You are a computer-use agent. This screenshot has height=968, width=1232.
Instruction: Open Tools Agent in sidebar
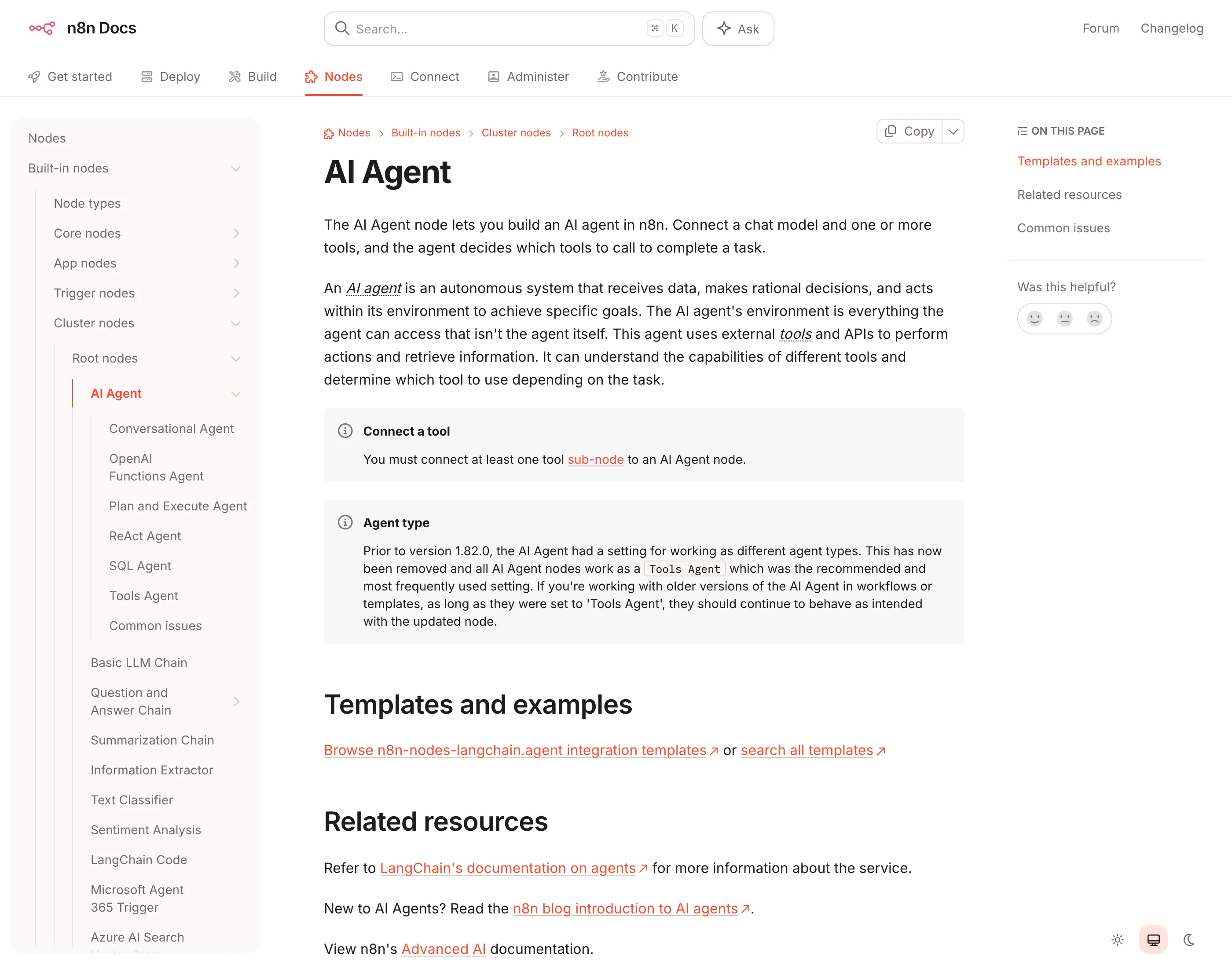(143, 596)
